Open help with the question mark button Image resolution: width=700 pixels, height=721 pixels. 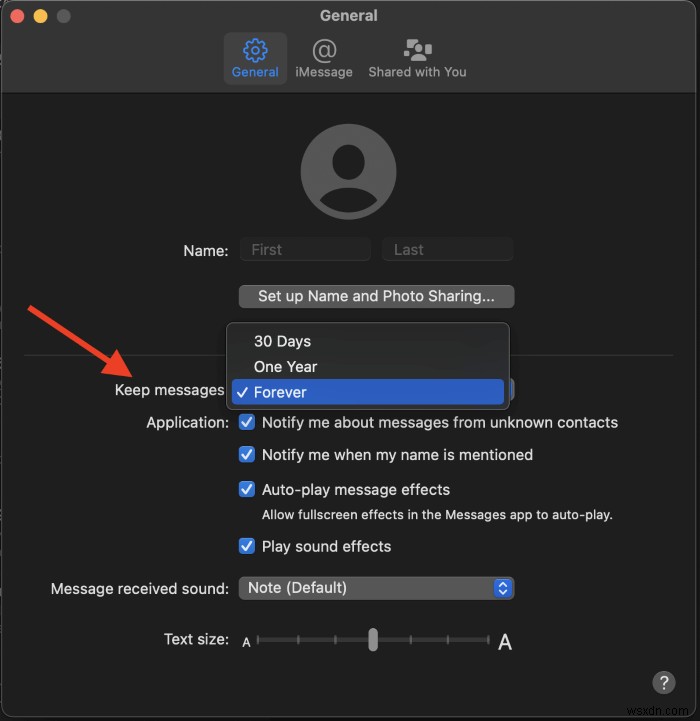tap(664, 683)
